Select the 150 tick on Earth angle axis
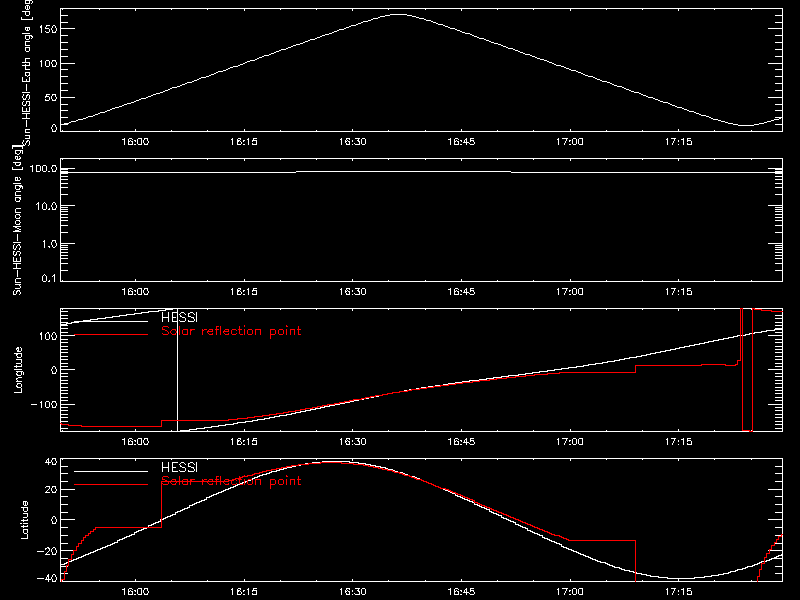The image size is (800, 600). (48, 29)
